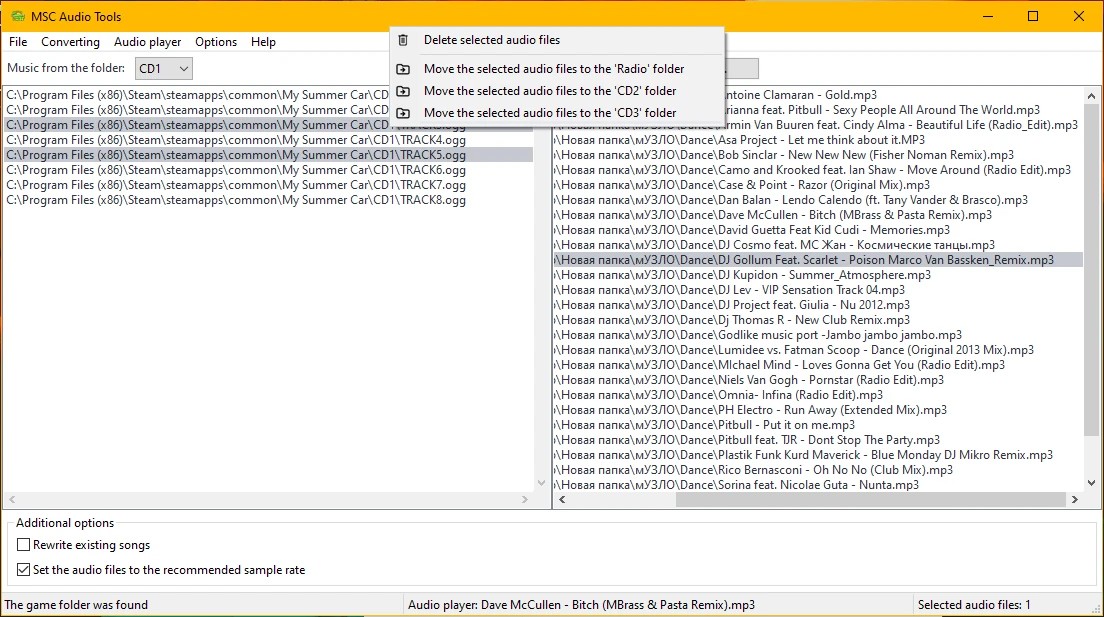This screenshot has width=1104, height=617.
Task: Select PH Electro - Run Away (Extended Mix).mp3
Action: [x=818, y=410]
